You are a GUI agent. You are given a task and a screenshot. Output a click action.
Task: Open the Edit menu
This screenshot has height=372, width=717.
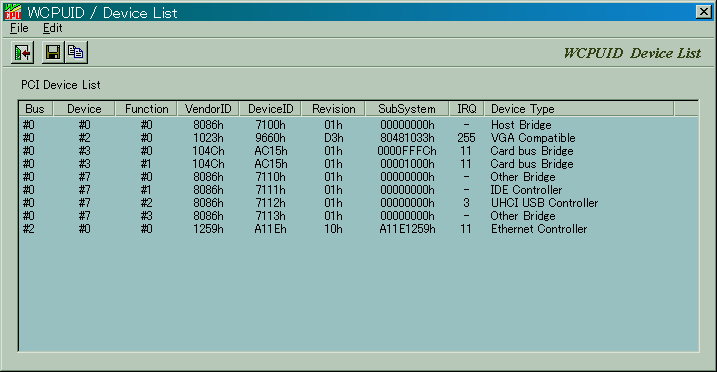[53, 28]
